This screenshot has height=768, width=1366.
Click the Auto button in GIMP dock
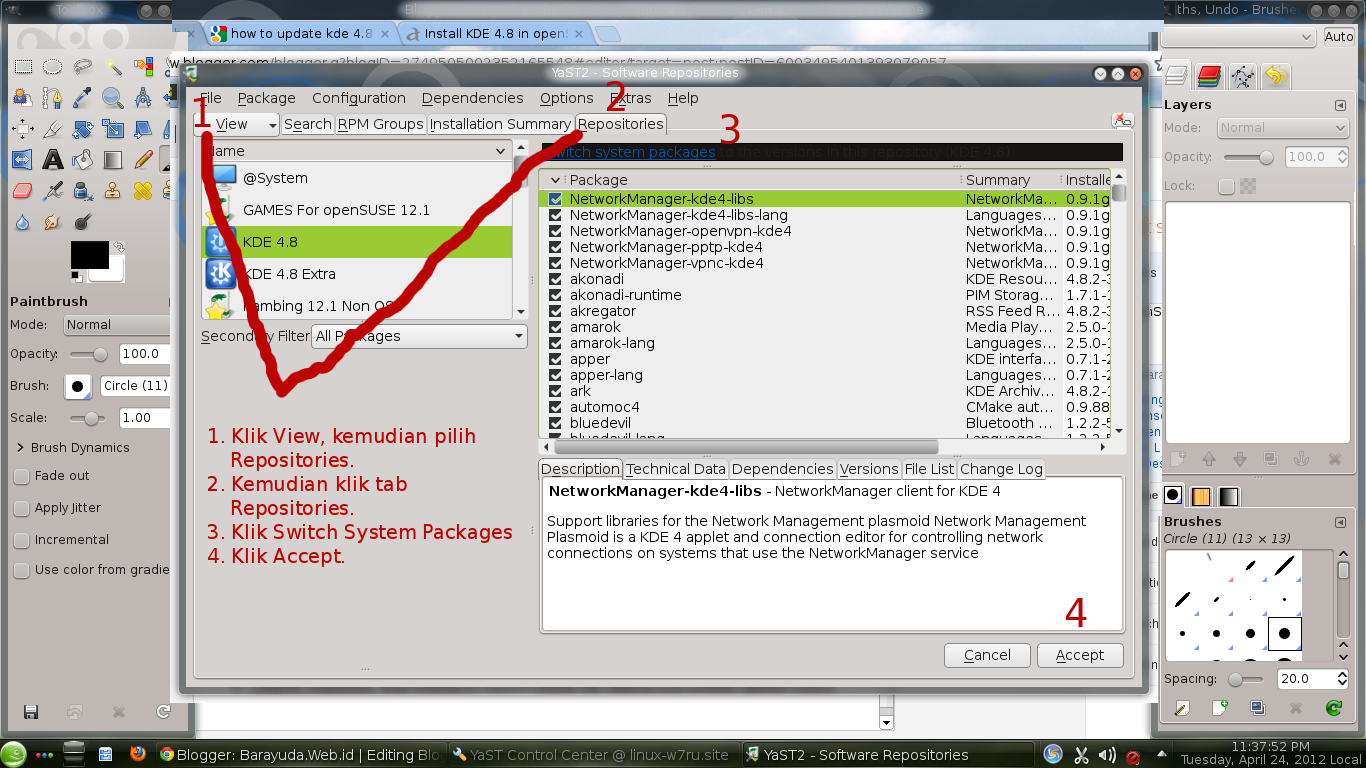(x=1339, y=36)
